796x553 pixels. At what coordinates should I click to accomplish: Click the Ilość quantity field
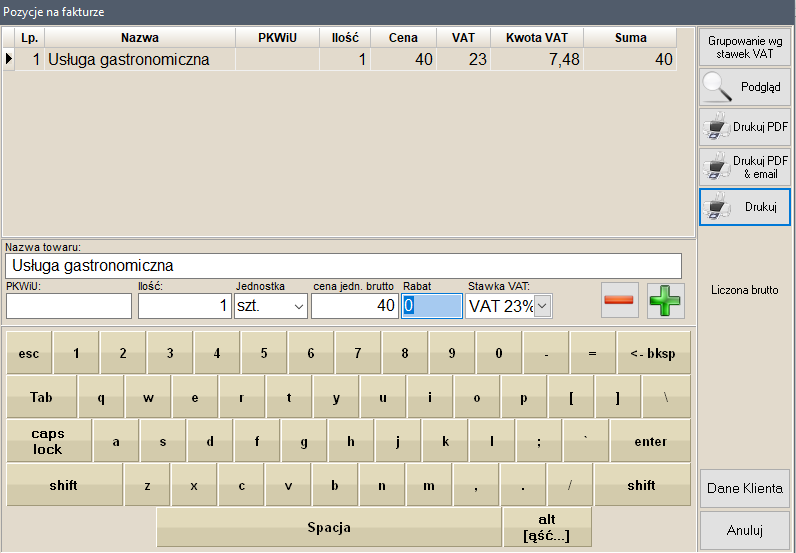coord(185,306)
